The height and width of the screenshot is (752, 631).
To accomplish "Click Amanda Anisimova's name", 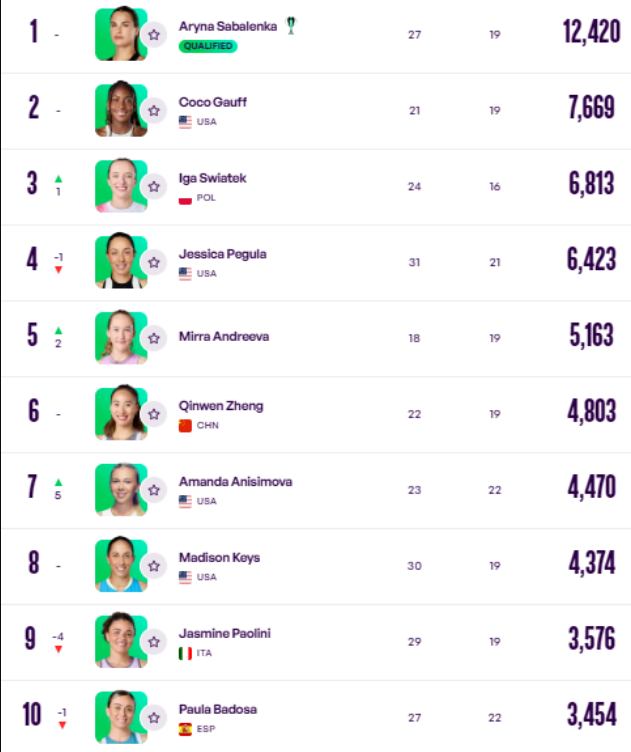I will (235, 482).
